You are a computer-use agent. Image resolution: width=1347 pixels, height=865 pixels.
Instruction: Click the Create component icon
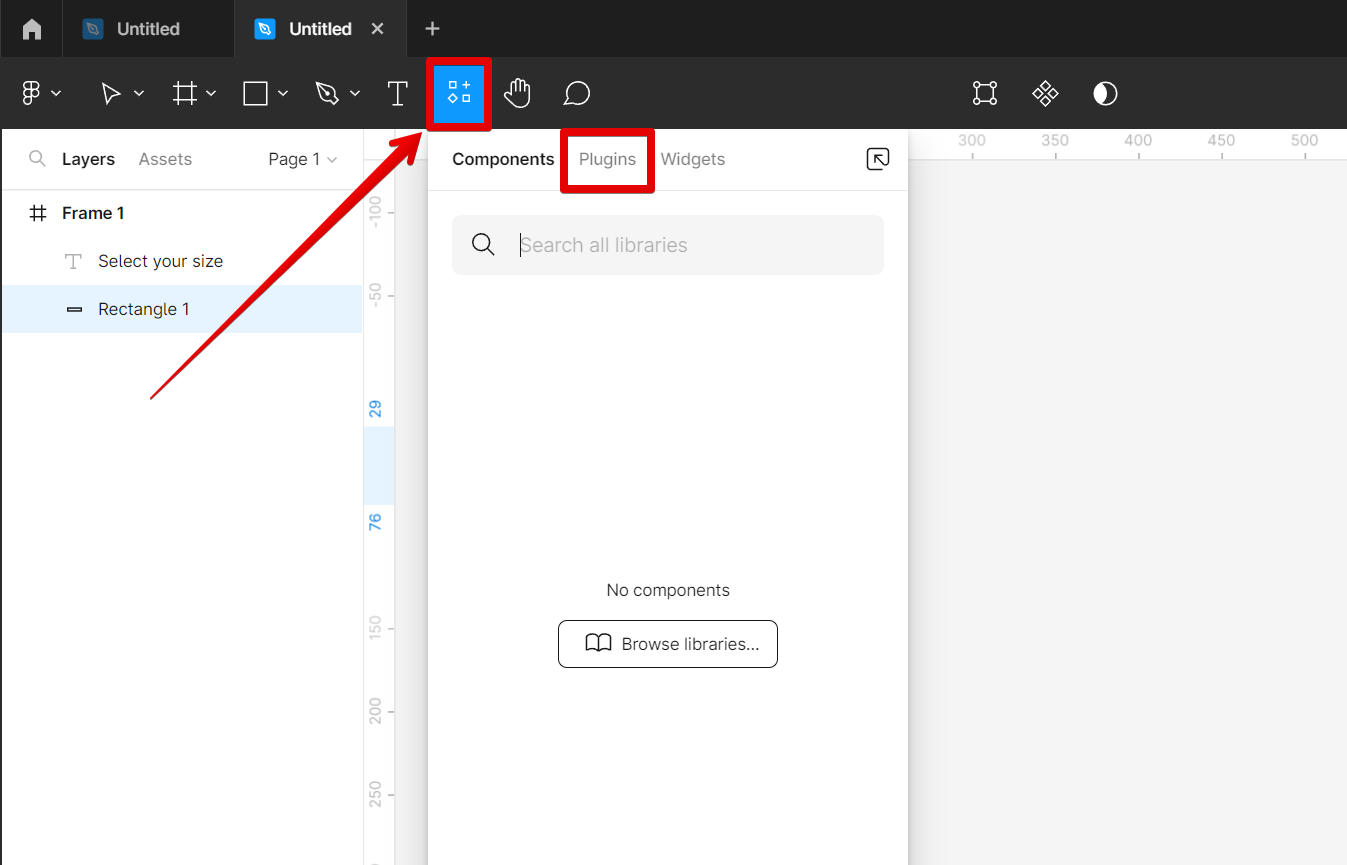(x=1045, y=93)
